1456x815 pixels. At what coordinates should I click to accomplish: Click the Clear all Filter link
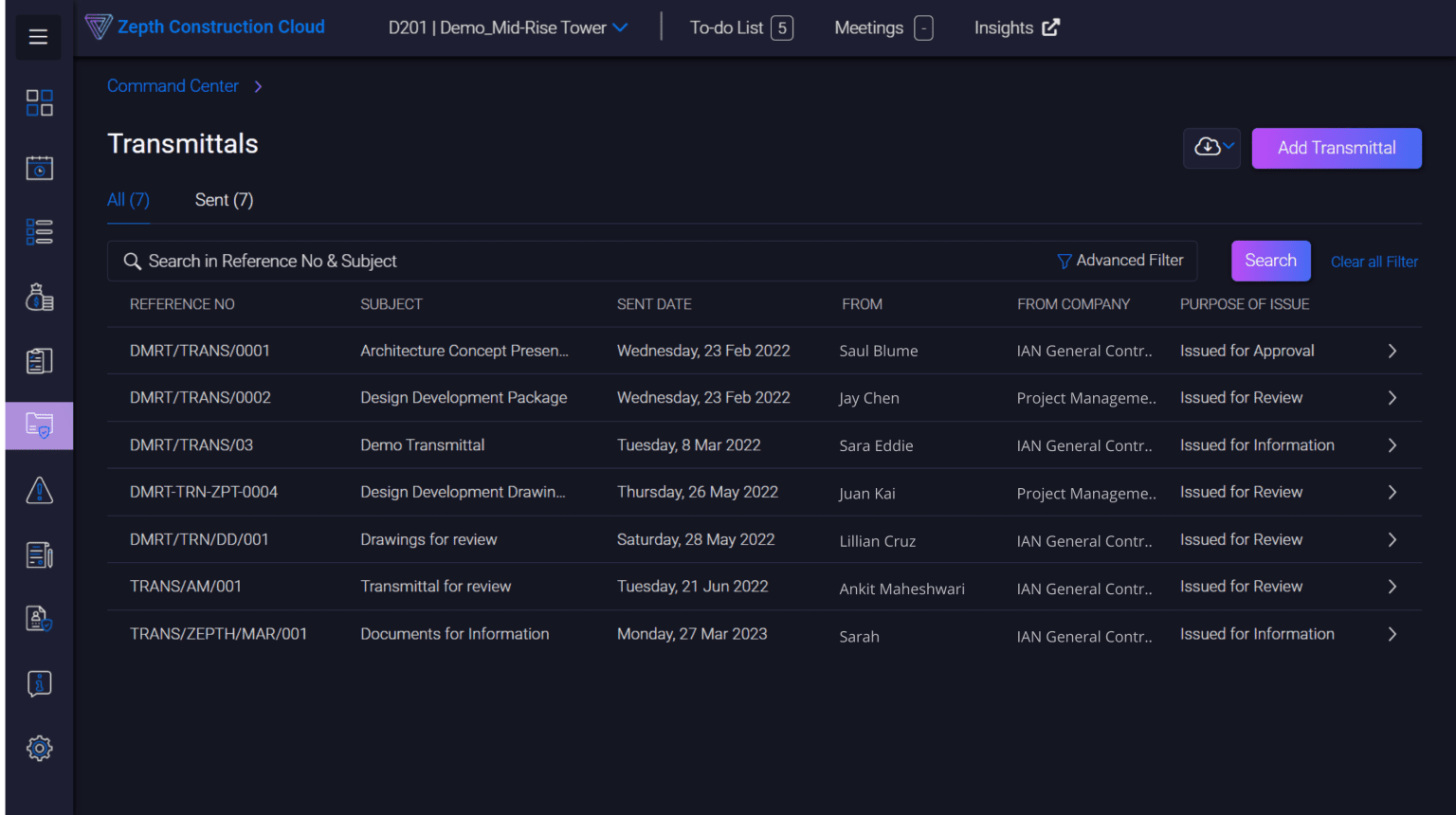tap(1374, 261)
